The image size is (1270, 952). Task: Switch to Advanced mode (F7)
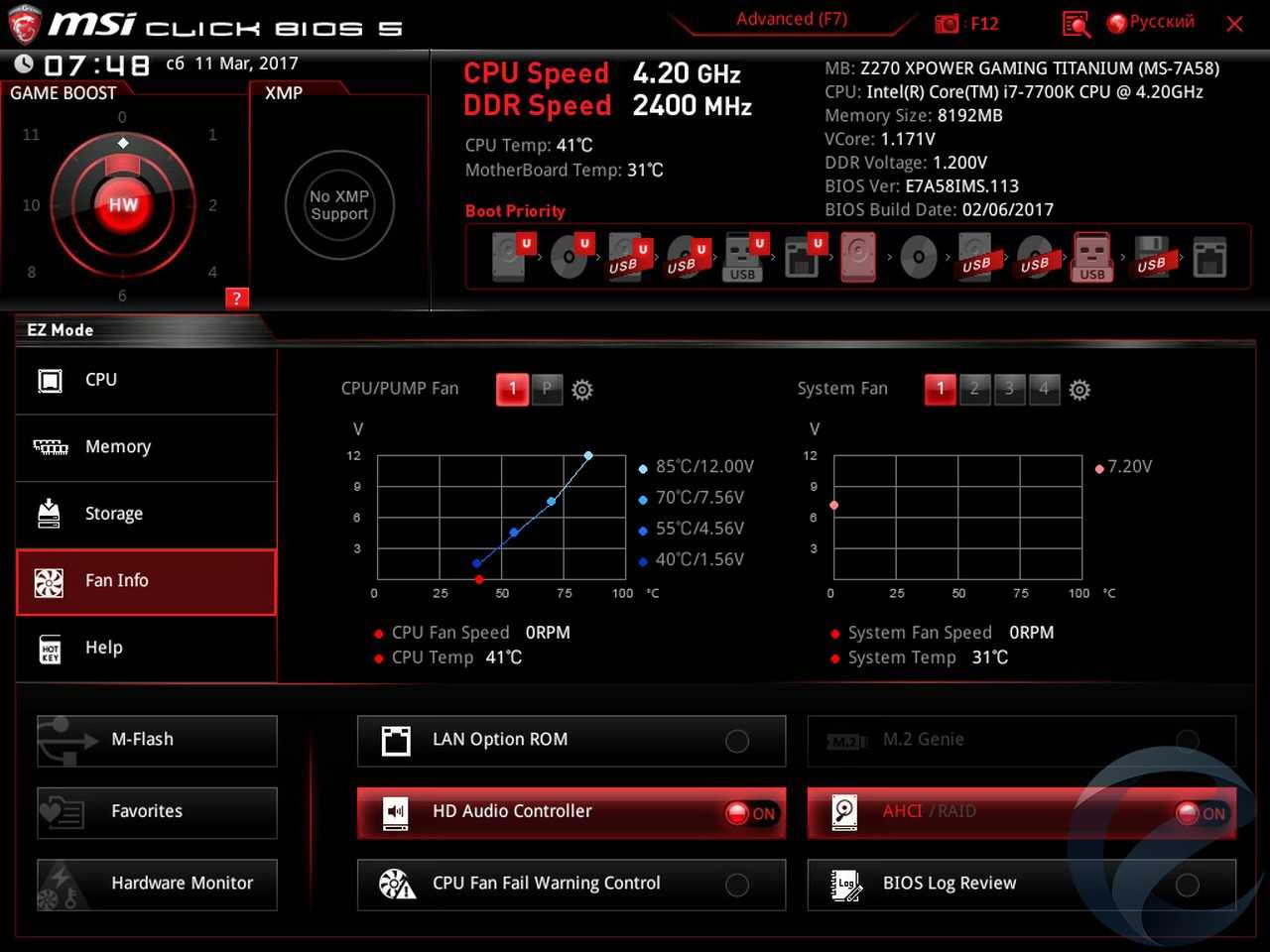click(x=791, y=19)
